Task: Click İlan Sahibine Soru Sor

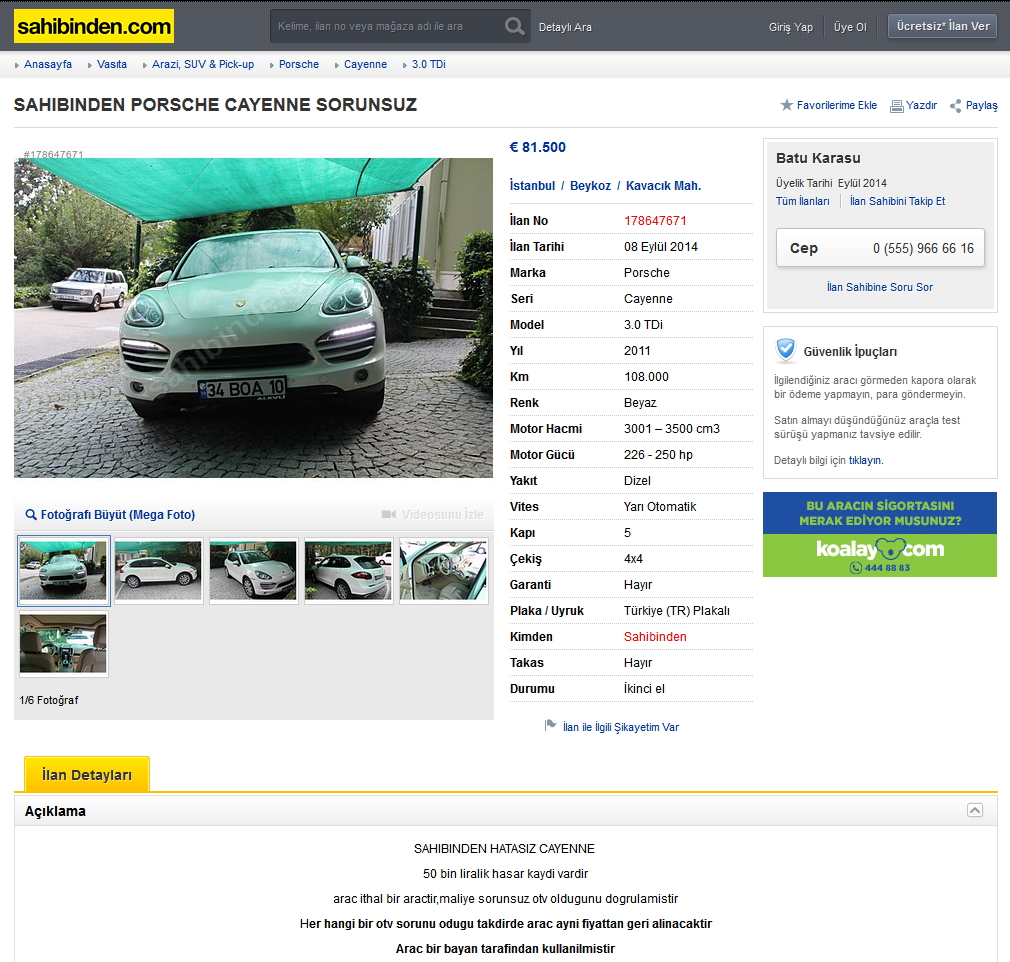Action: pos(879,287)
